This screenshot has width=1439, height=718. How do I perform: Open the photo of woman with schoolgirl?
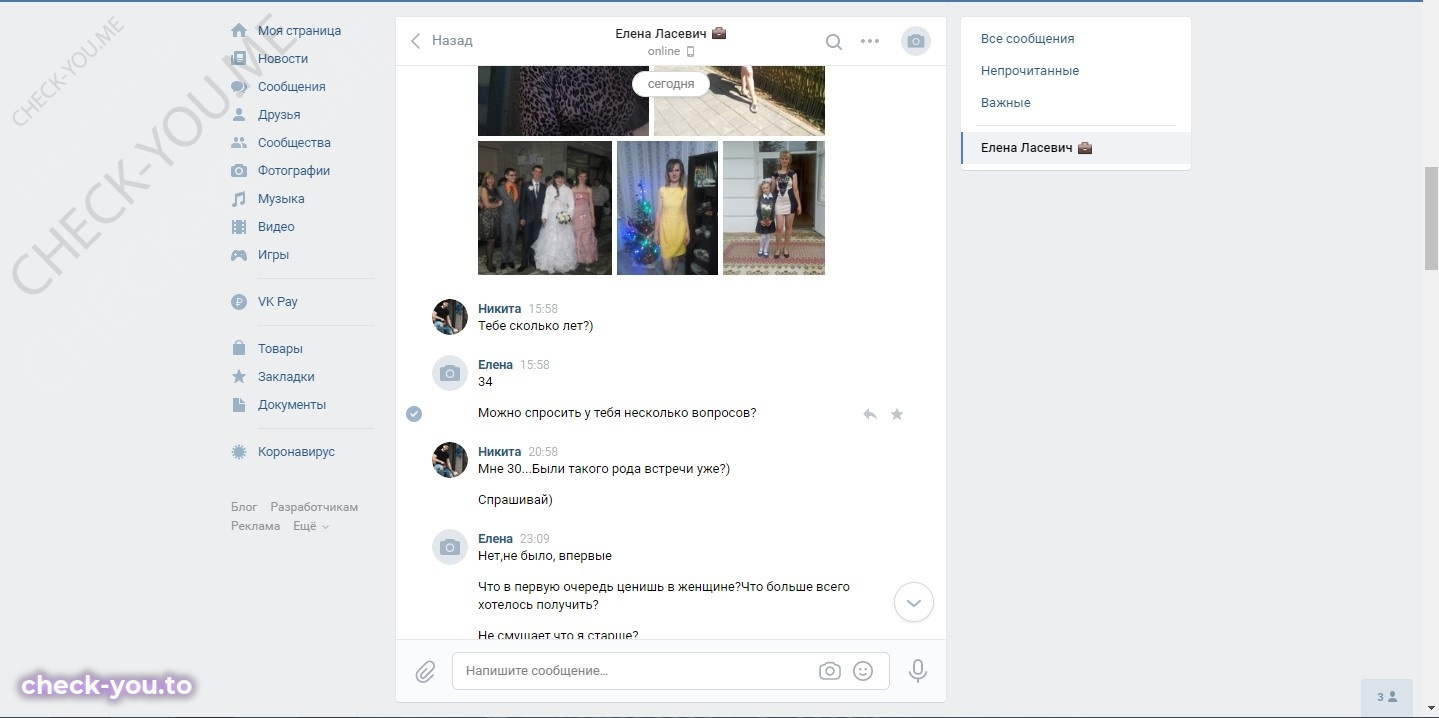(x=774, y=208)
